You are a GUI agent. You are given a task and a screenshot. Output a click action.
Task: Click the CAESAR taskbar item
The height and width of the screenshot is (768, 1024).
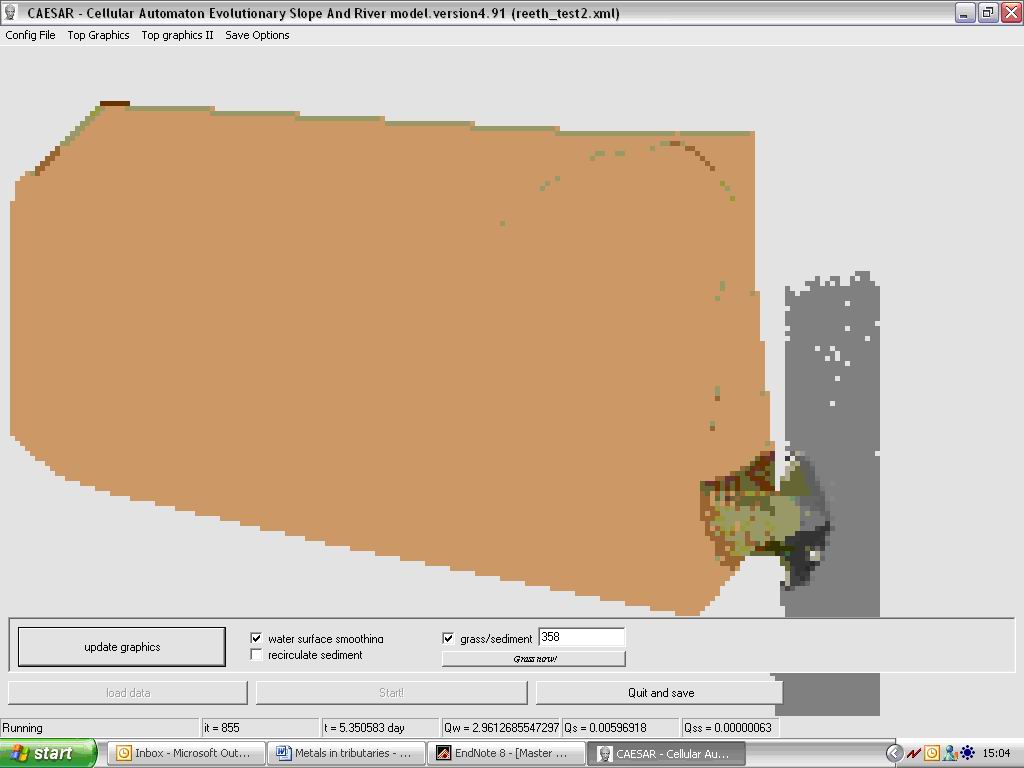pyautogui.click(x=666, y=753)
